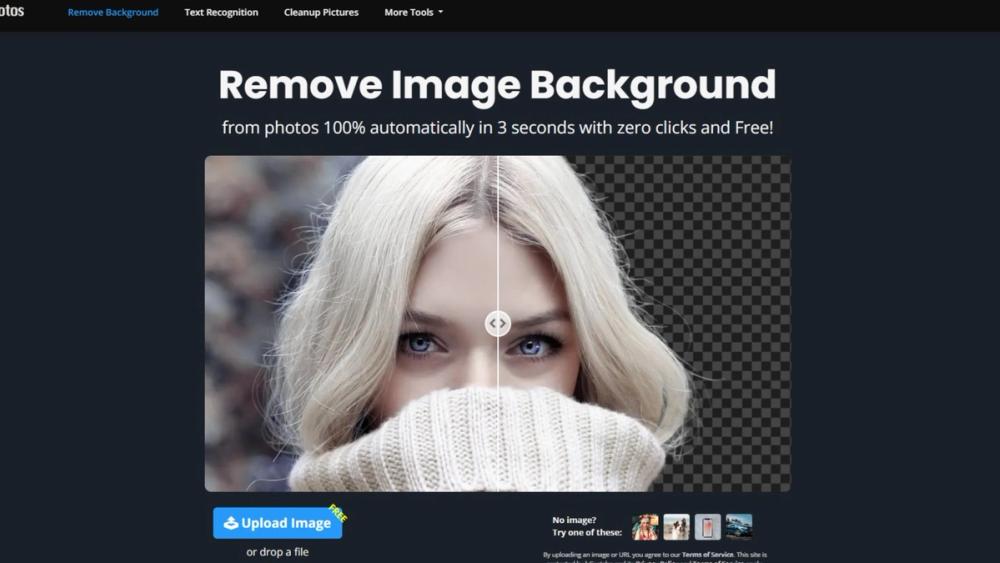The height and width of the screenshot is (563, 1000).
Task: Expand the More Tools dropdown
Action: (x=413, y=12)
